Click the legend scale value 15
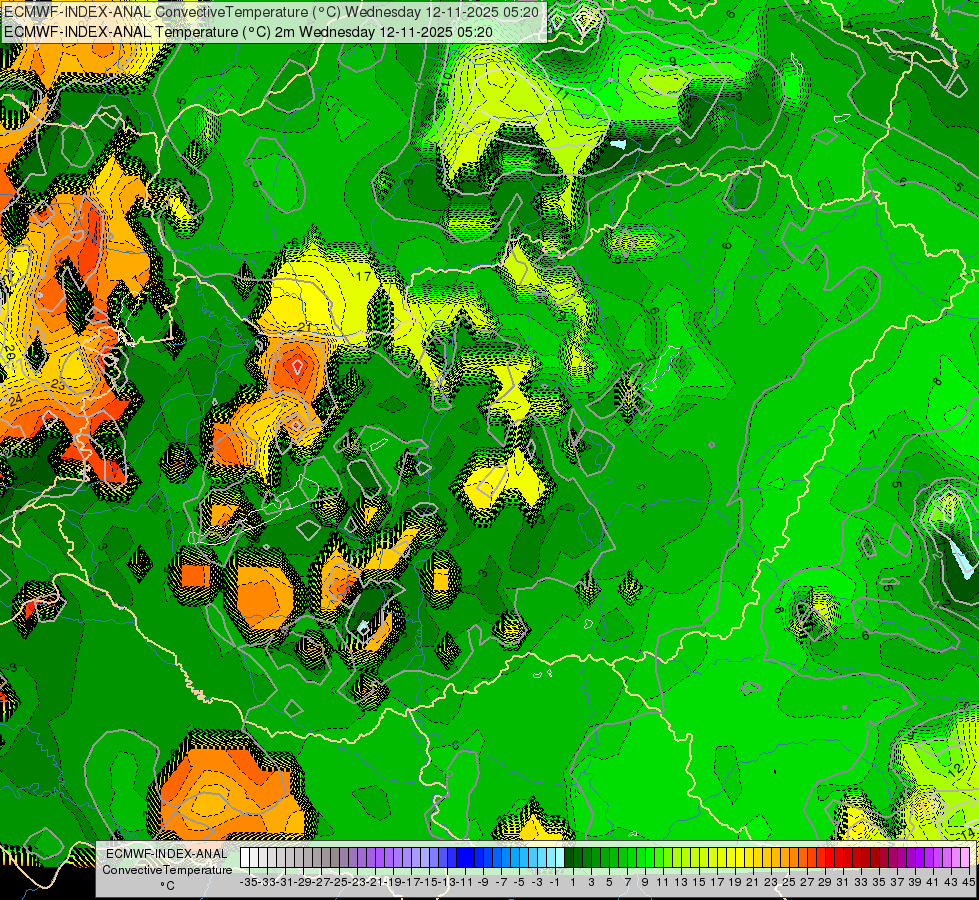The width and height of the screenshot is (979, 900). (699, 882)
